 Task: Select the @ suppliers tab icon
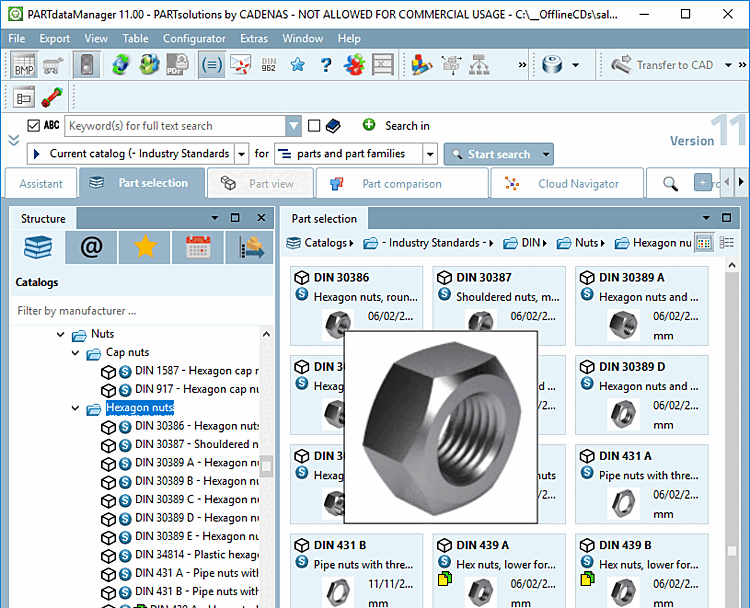(91, 247)
